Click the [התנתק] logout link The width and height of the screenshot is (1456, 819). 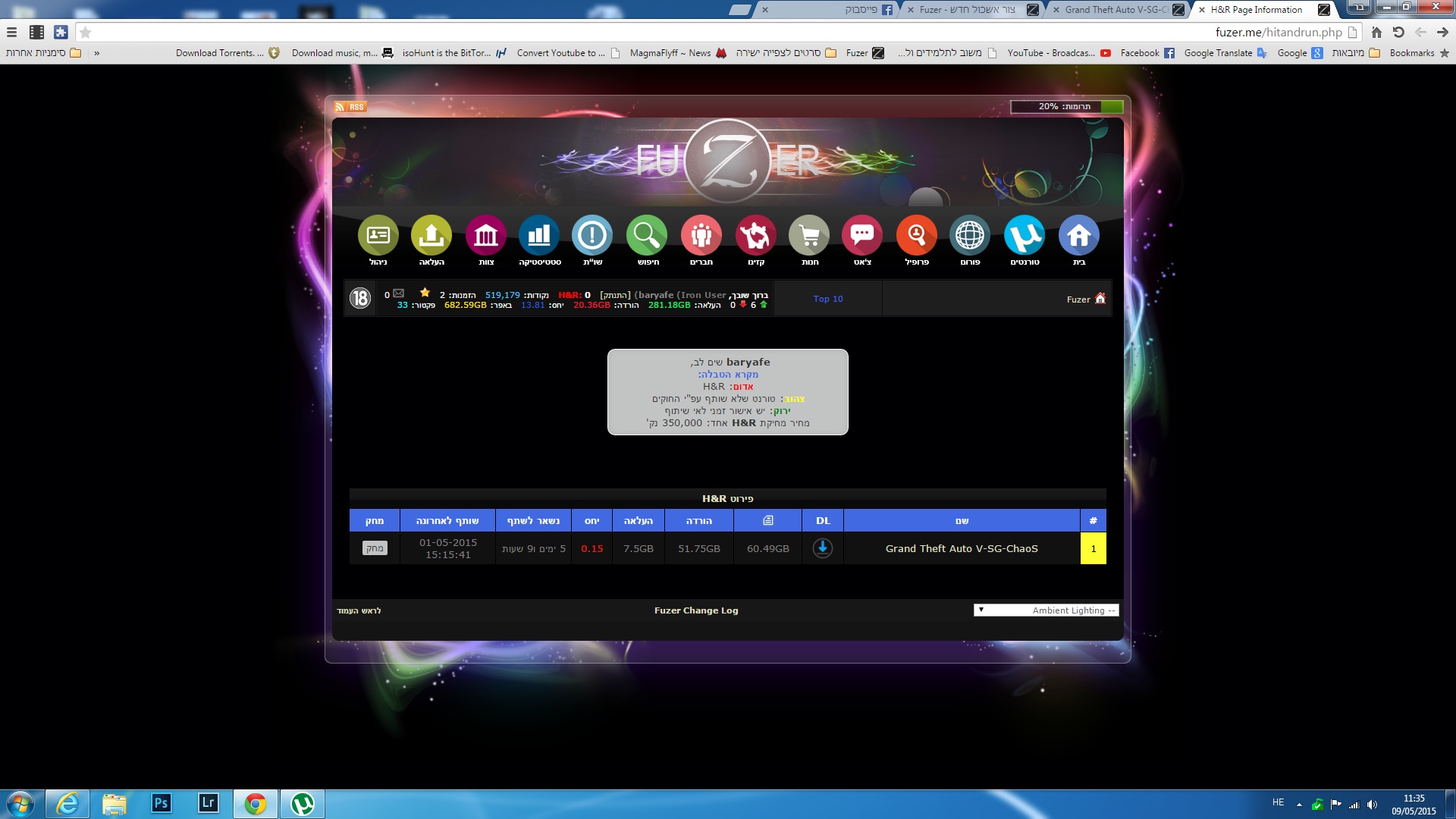tap(615, 295)
